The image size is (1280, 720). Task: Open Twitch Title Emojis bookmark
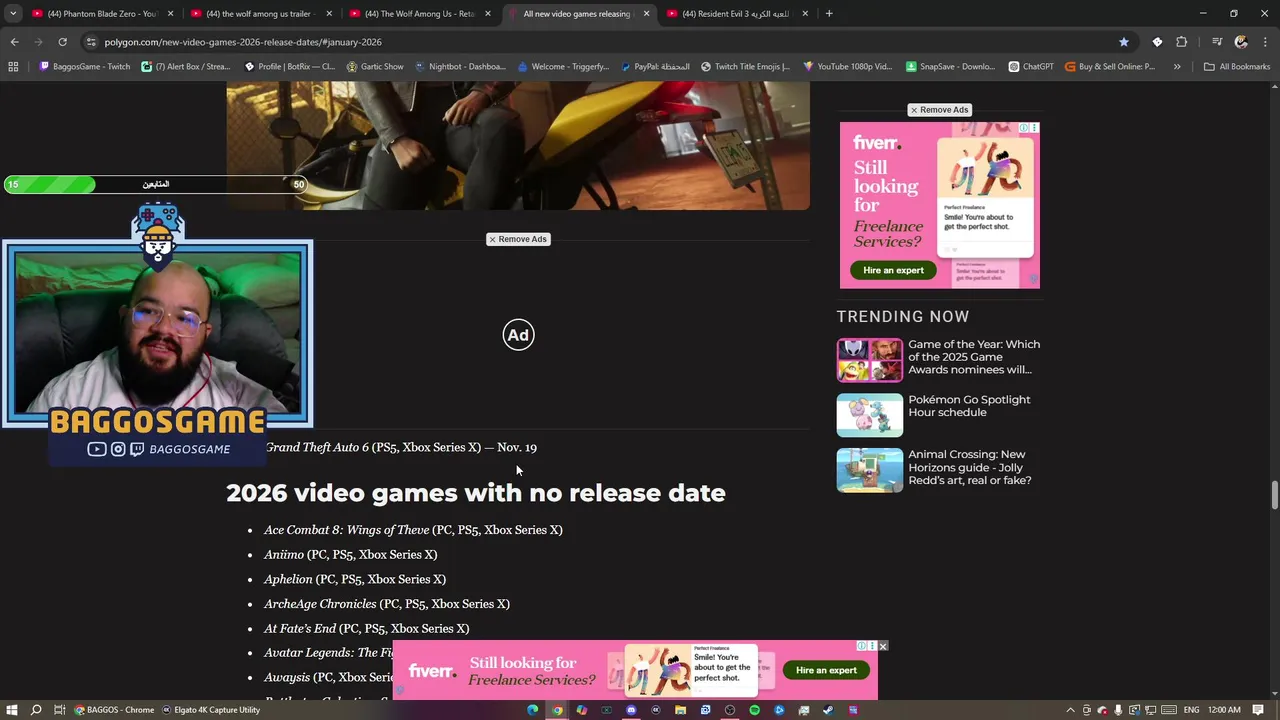[745, 67]
